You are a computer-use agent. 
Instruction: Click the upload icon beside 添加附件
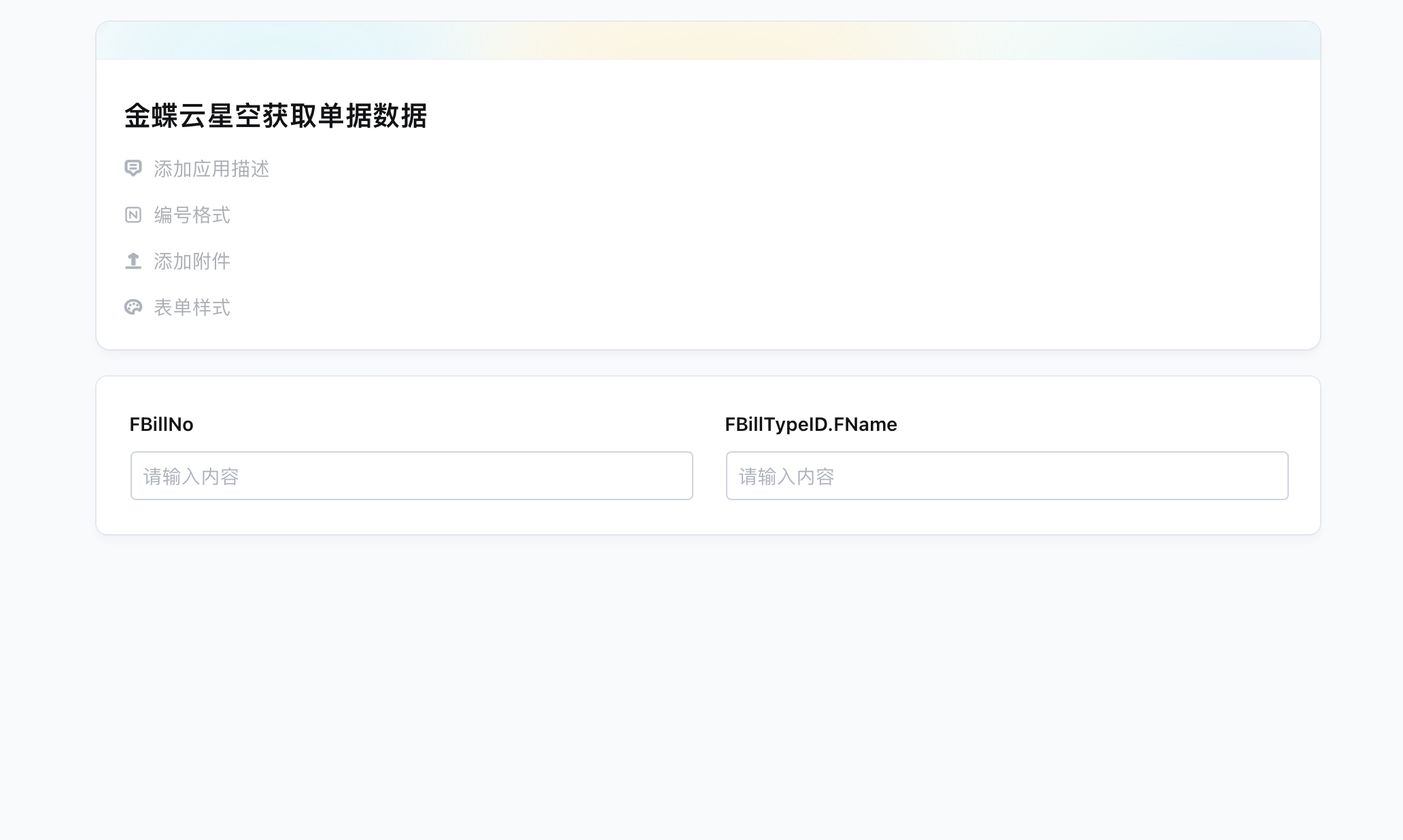(x=133, y=261)
